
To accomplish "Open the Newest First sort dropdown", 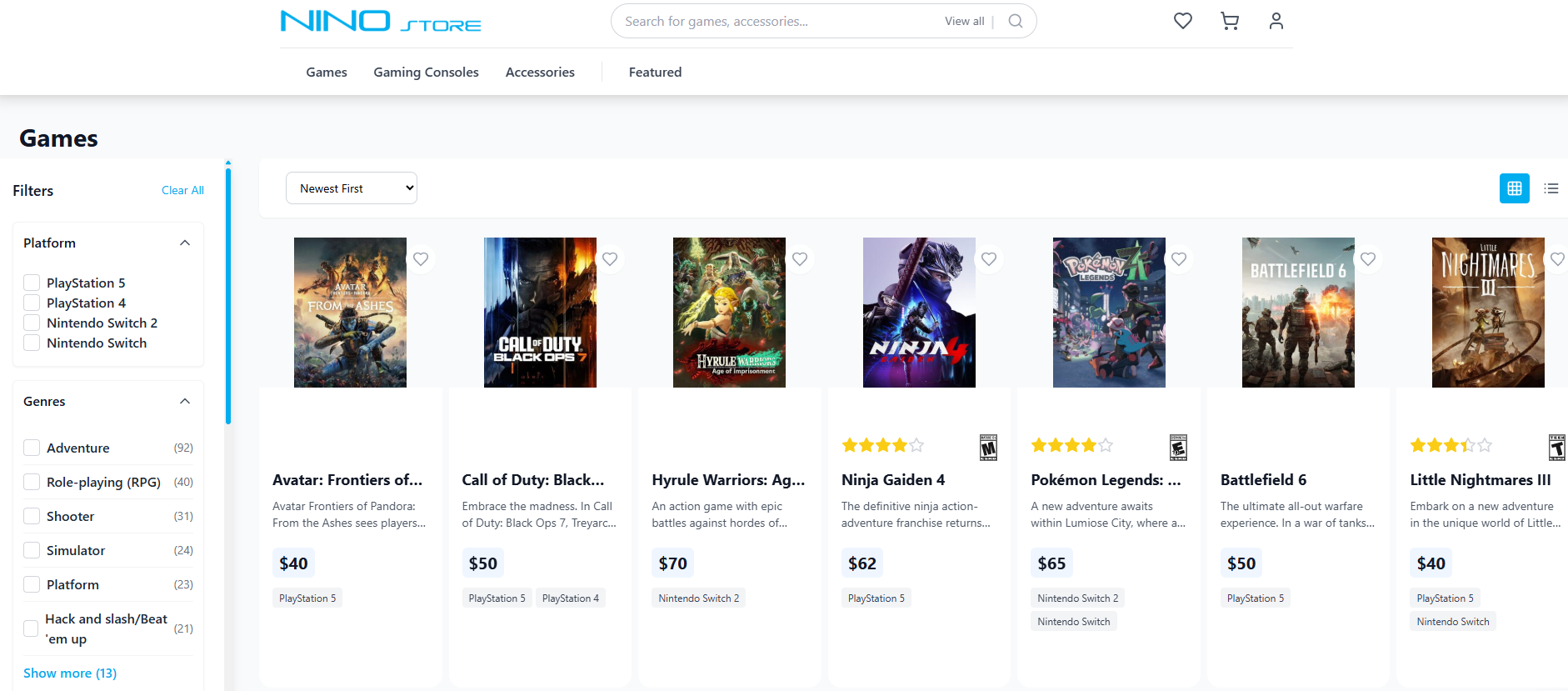I will click(351, 188).
